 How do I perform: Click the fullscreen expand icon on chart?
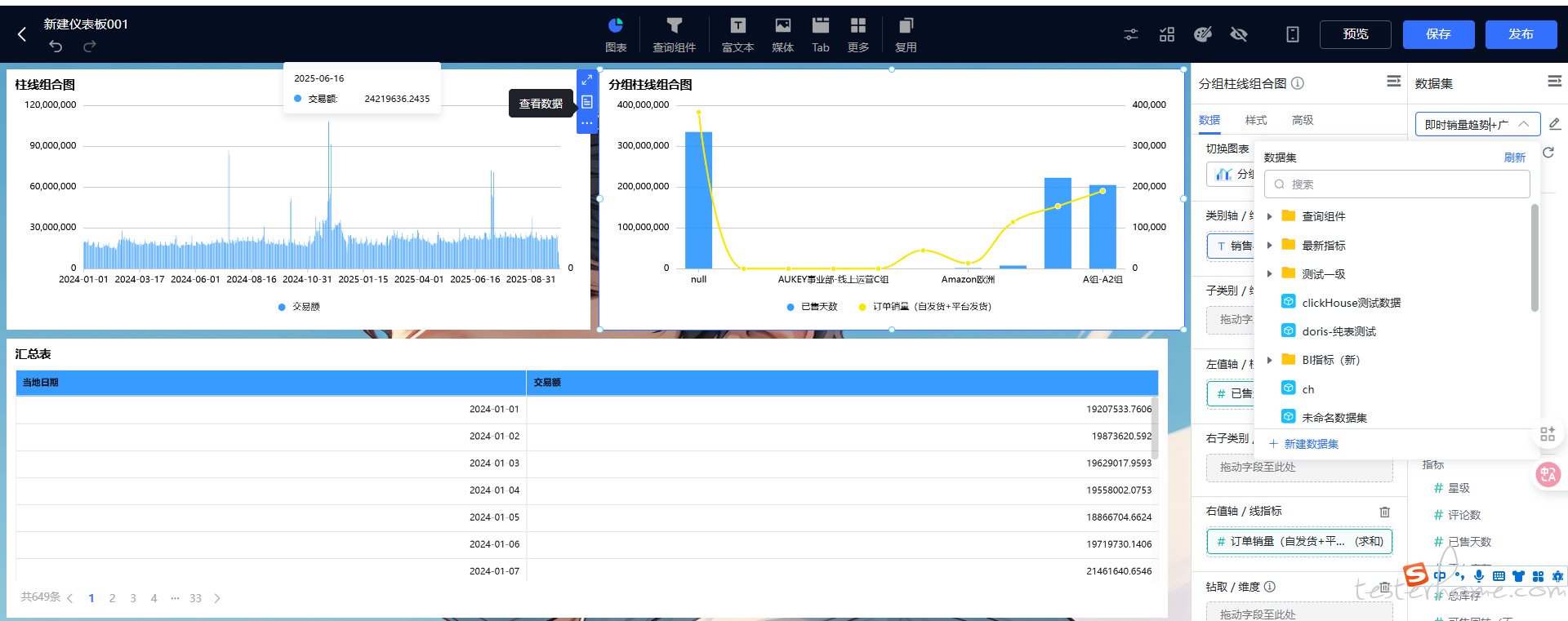pos(586,80)
